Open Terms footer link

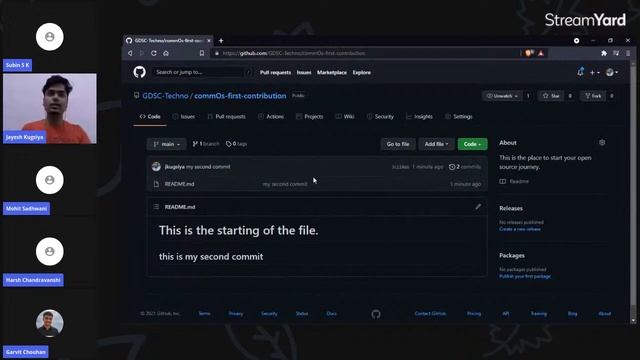click(x=204, y=314)
